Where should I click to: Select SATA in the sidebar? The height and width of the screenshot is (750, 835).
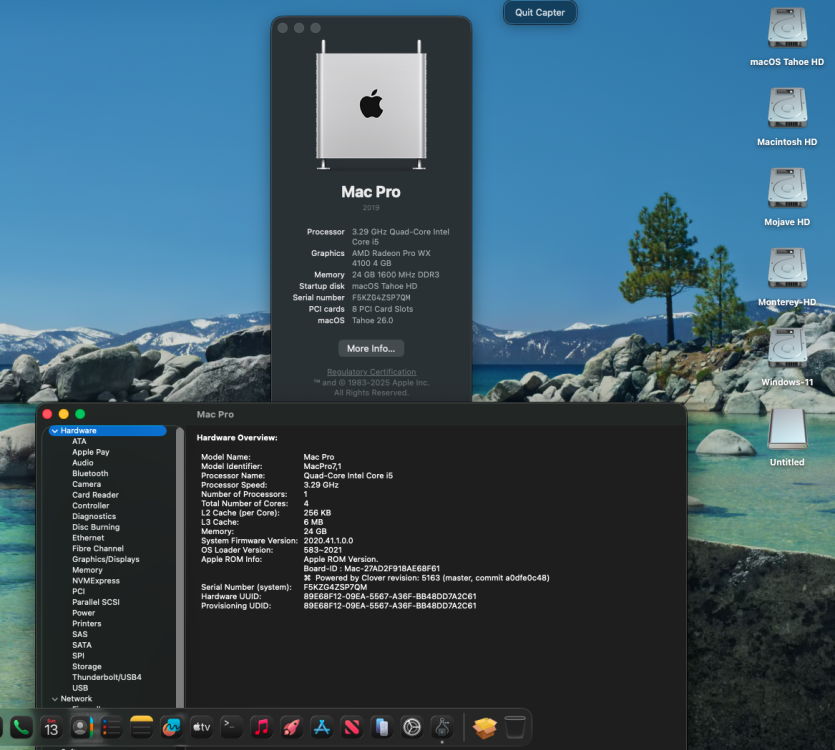point(82,645)
